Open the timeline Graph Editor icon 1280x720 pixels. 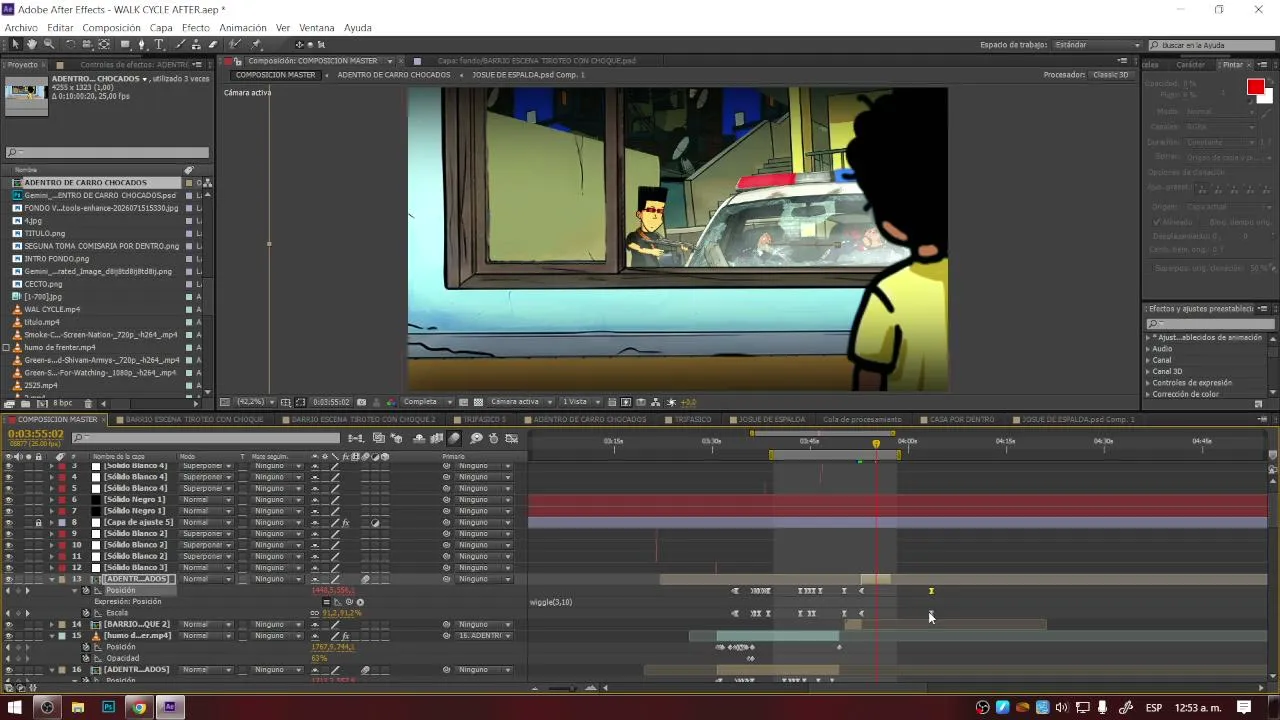point(511,438)
